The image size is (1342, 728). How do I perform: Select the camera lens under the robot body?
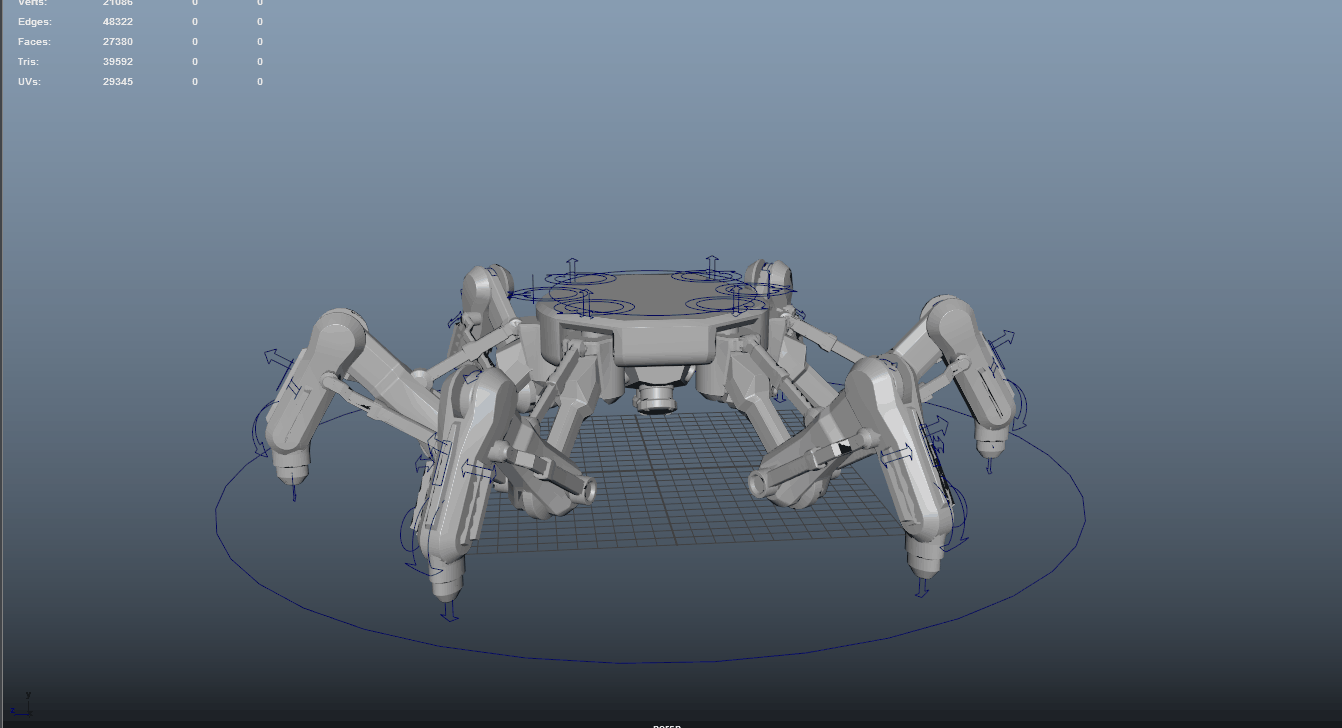tap(656, 399)
